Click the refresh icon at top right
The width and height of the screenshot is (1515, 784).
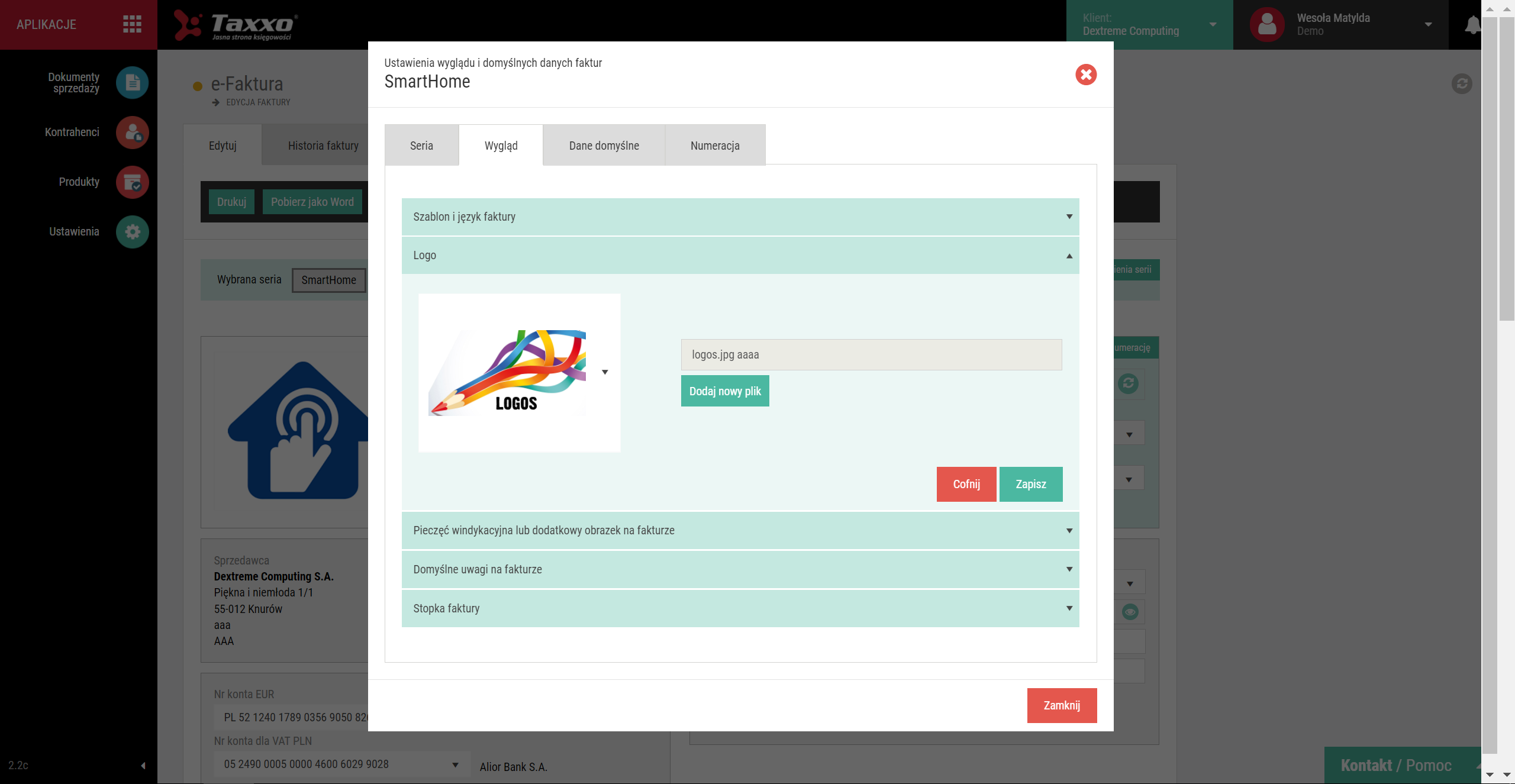tap(1462, 83)
